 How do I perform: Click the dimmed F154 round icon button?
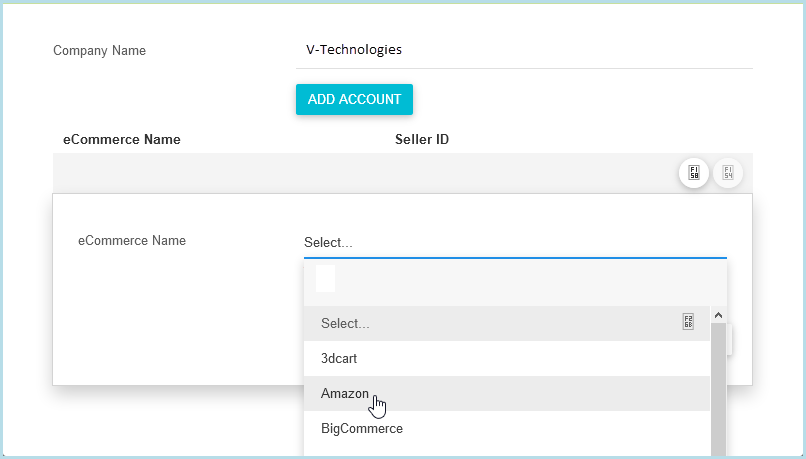click(728, 173)
